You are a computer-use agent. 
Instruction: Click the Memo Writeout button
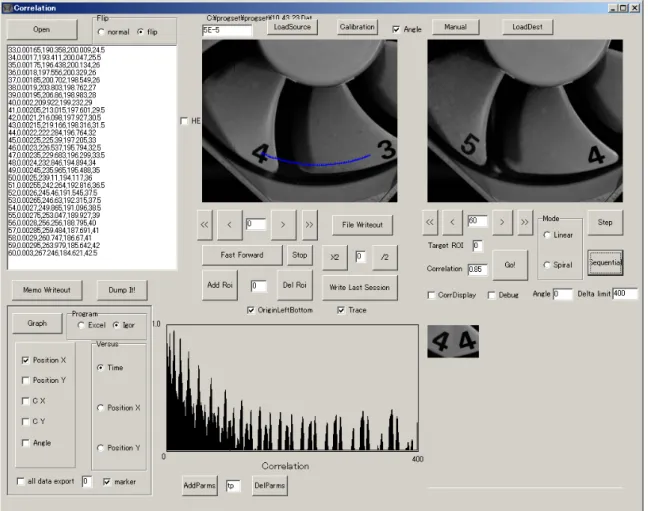tap(47, 290)
